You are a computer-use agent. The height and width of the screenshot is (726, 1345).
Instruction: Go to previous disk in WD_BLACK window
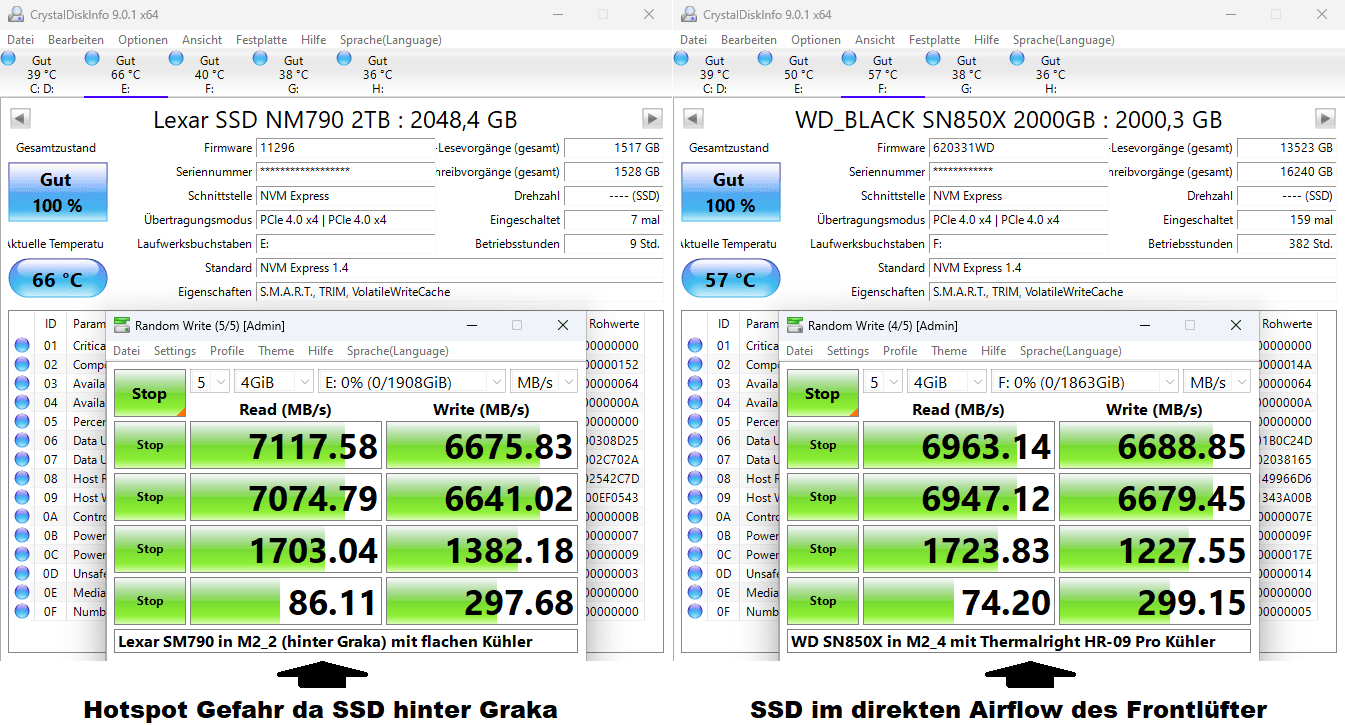(692, 119)
